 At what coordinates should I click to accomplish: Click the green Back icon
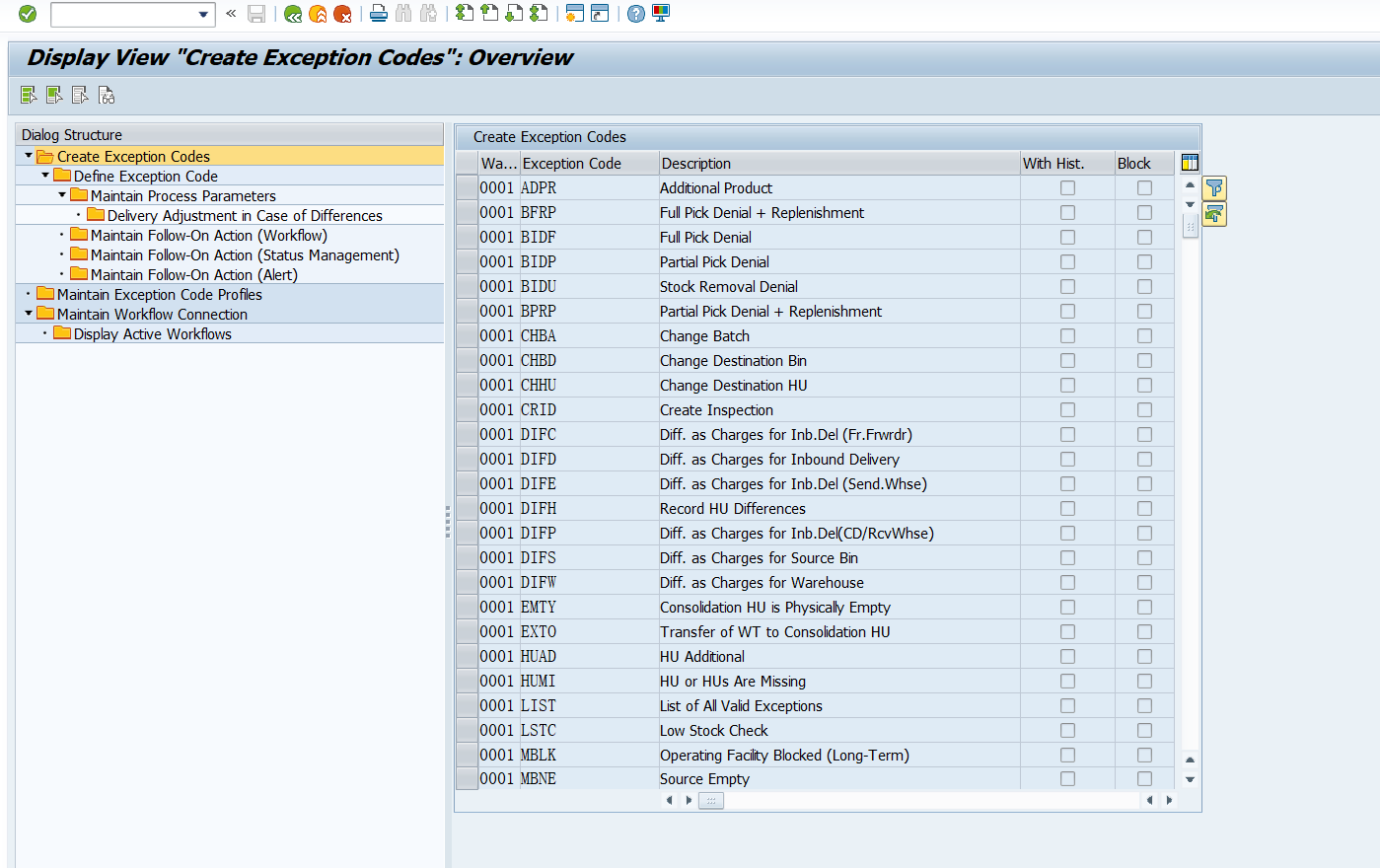click(293, 14)
